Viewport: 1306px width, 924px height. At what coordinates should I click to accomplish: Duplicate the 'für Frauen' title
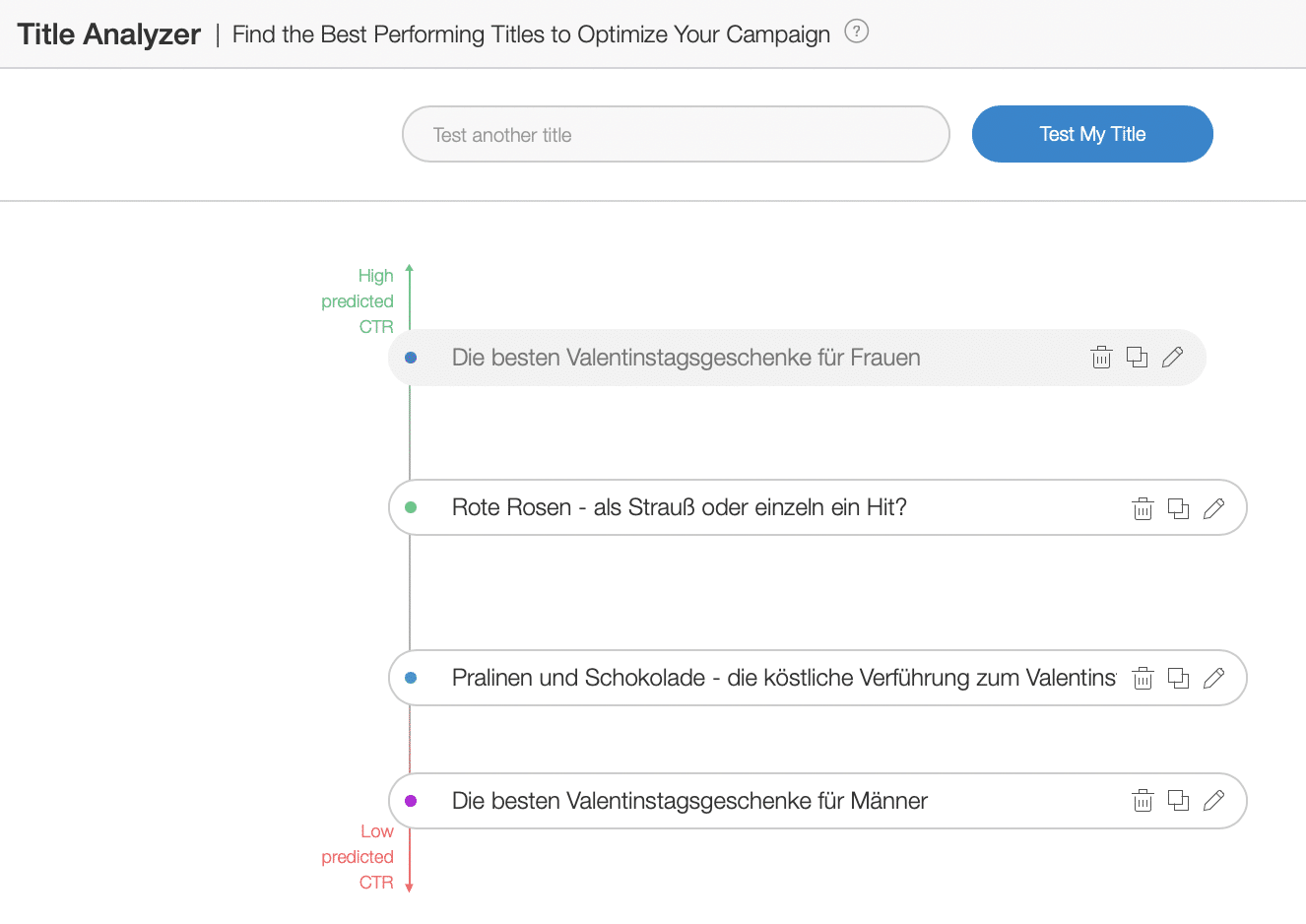[x=1137, y=358]
